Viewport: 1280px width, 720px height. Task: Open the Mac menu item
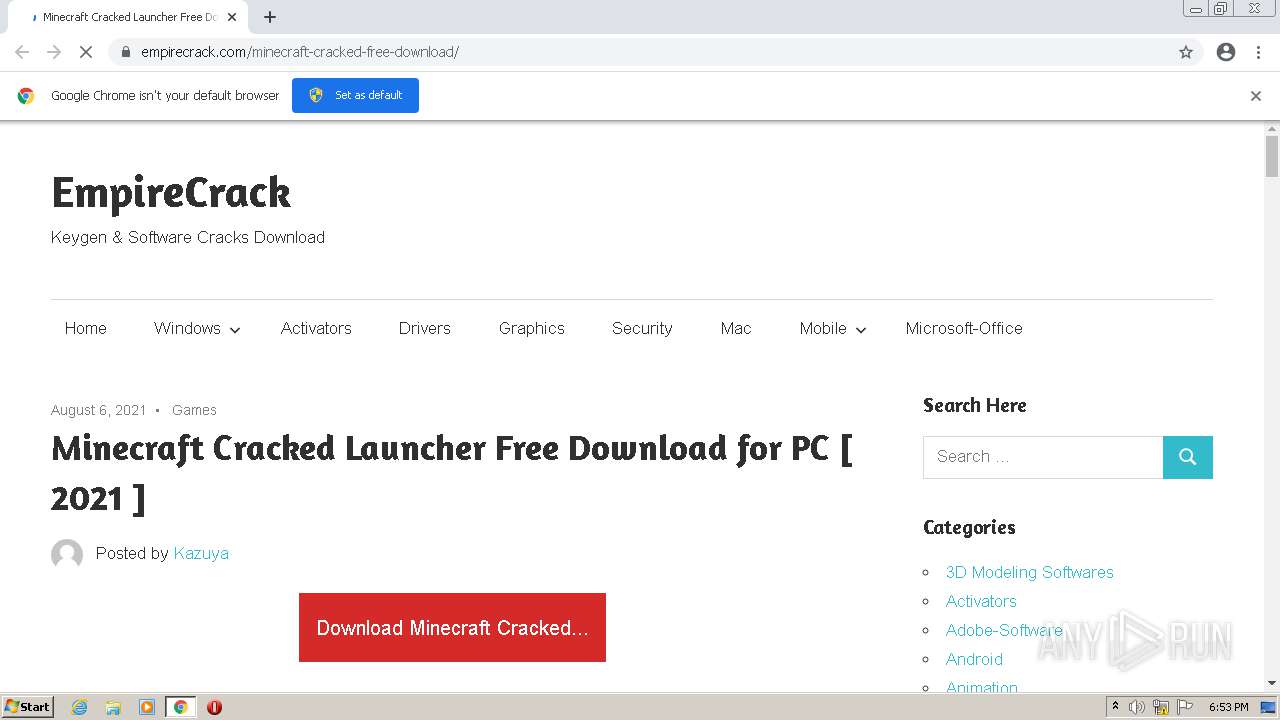pos(736,328)
